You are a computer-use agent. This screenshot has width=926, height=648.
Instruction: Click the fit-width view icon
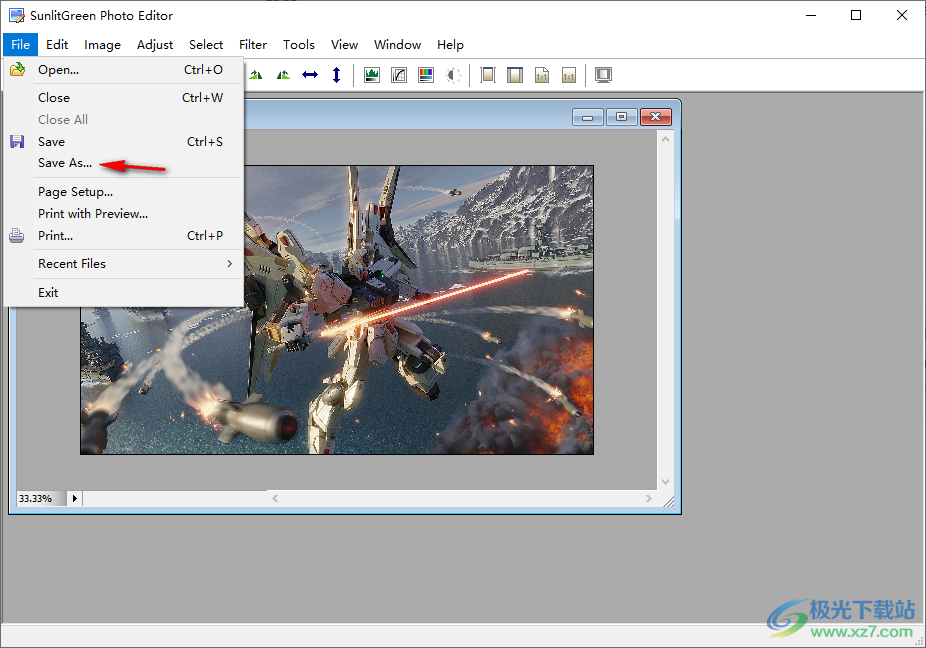[x=515, y=75]
